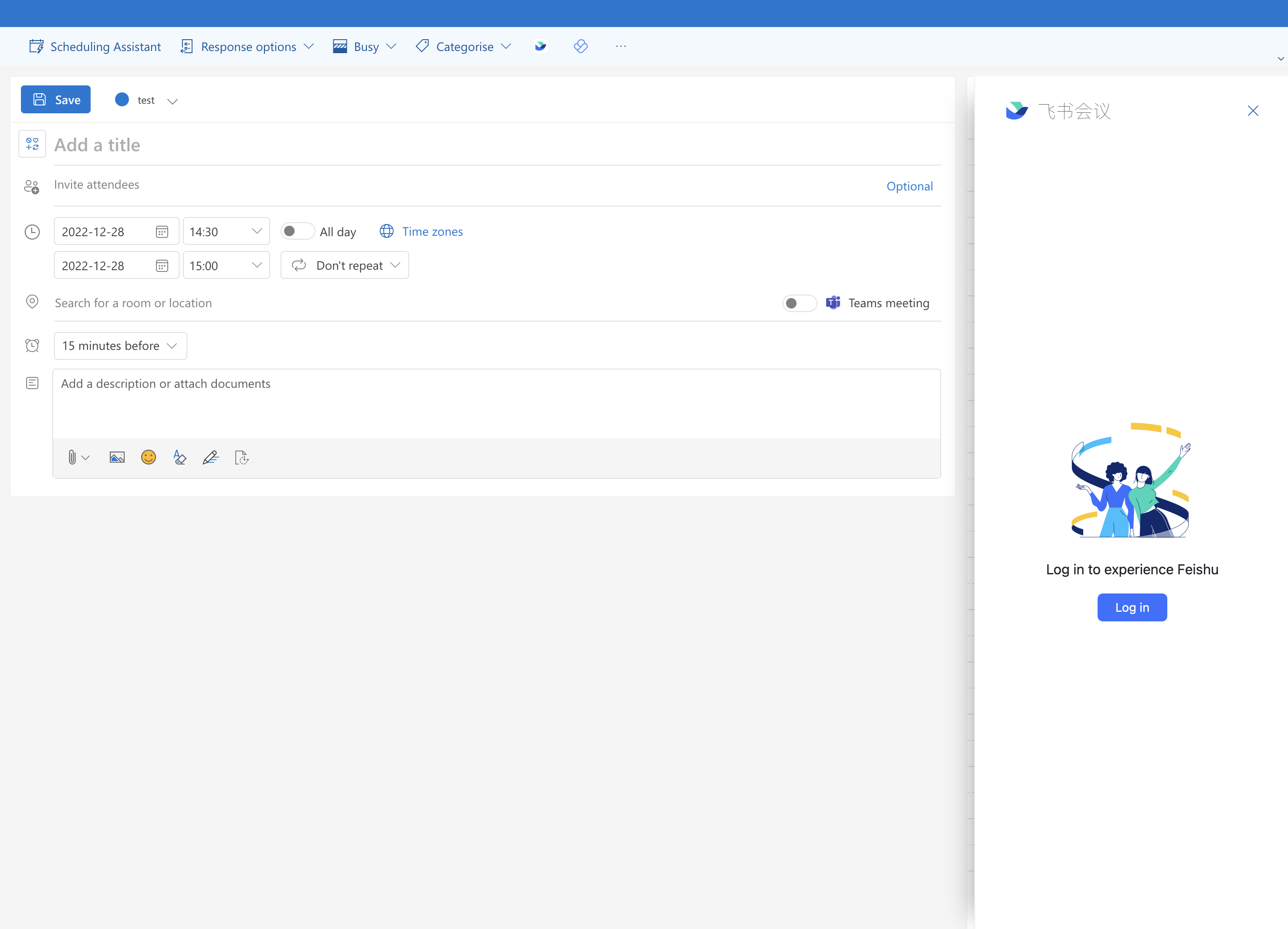The height and width of the screenshot is (929, 1288).
Task: Clear formatting with the A-eraser icon
Action: coord(180,457)
